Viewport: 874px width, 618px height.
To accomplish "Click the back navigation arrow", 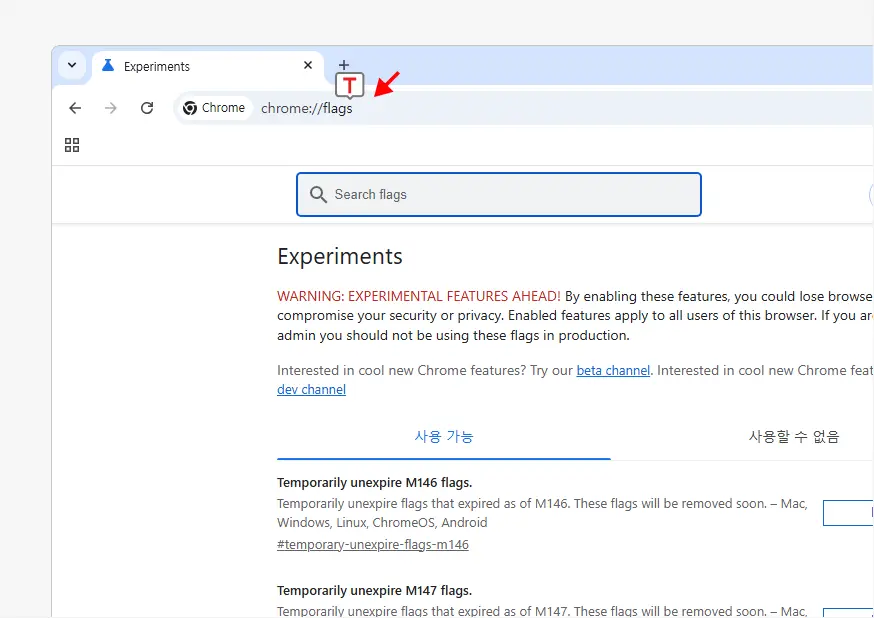I will click(75, 108).
